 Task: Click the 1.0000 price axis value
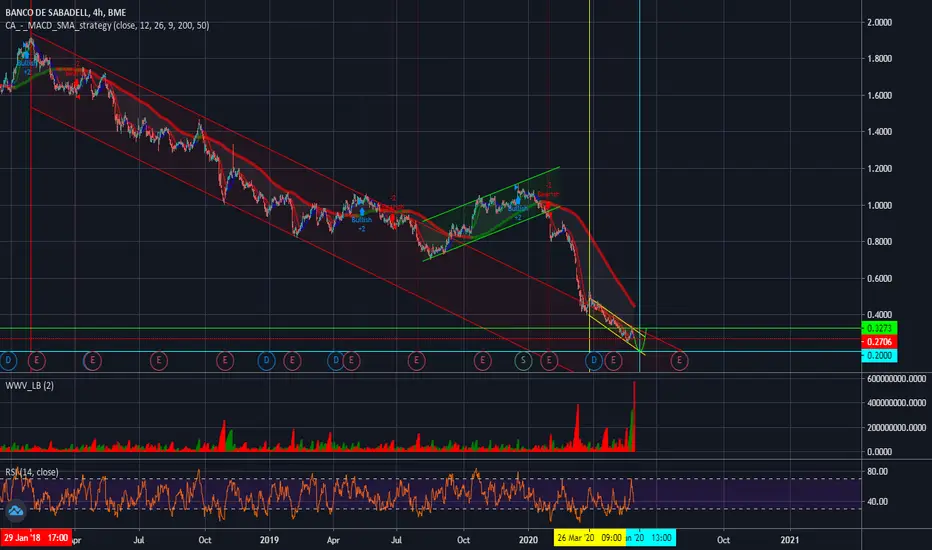tap(880, 206)
